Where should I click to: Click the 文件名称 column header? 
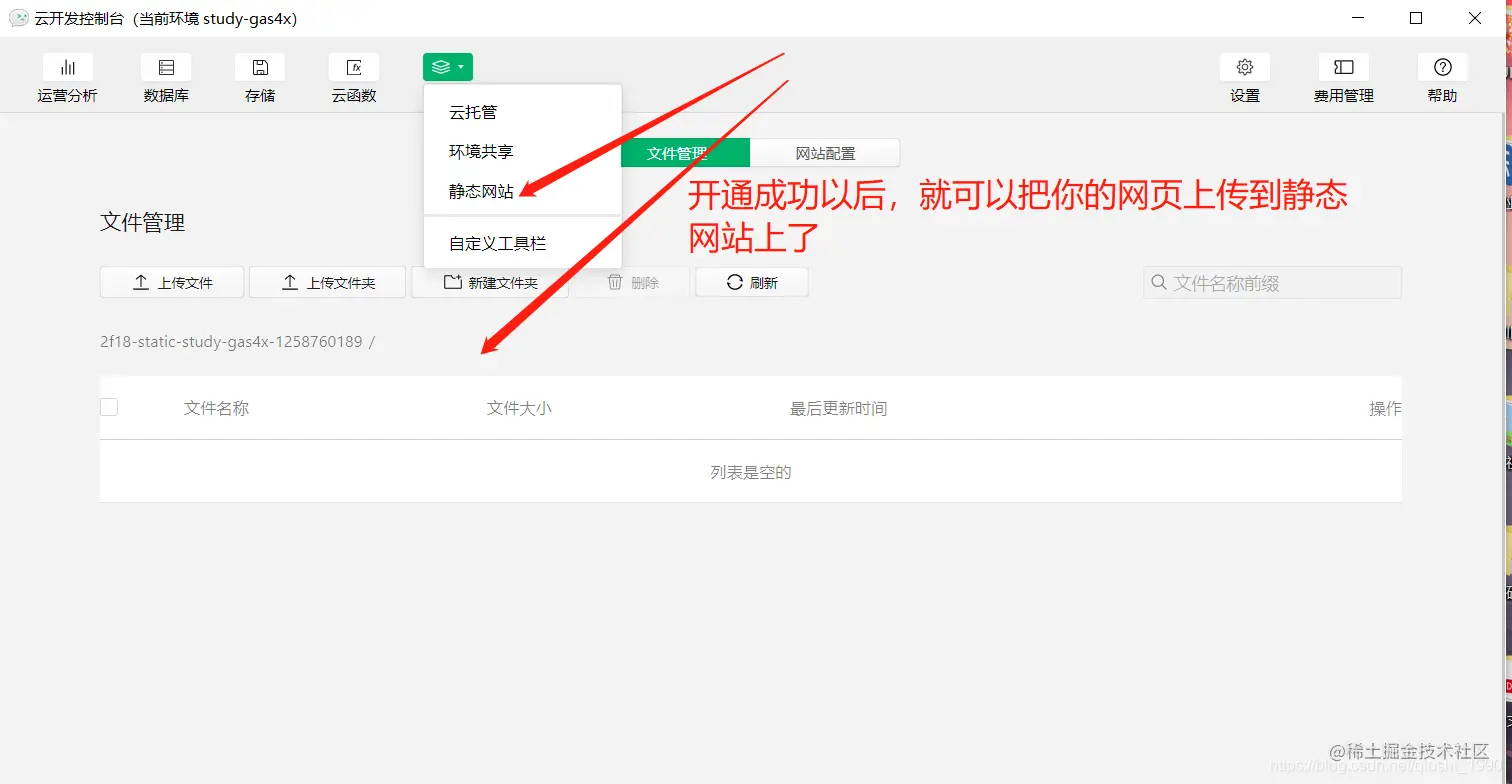tap(216, 408)
